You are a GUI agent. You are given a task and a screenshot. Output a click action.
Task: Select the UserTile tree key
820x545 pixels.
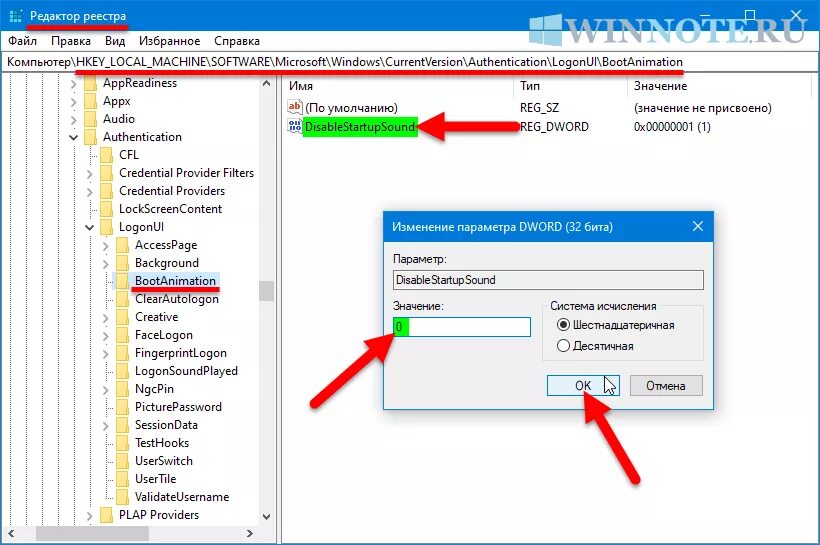pos(155,479)
